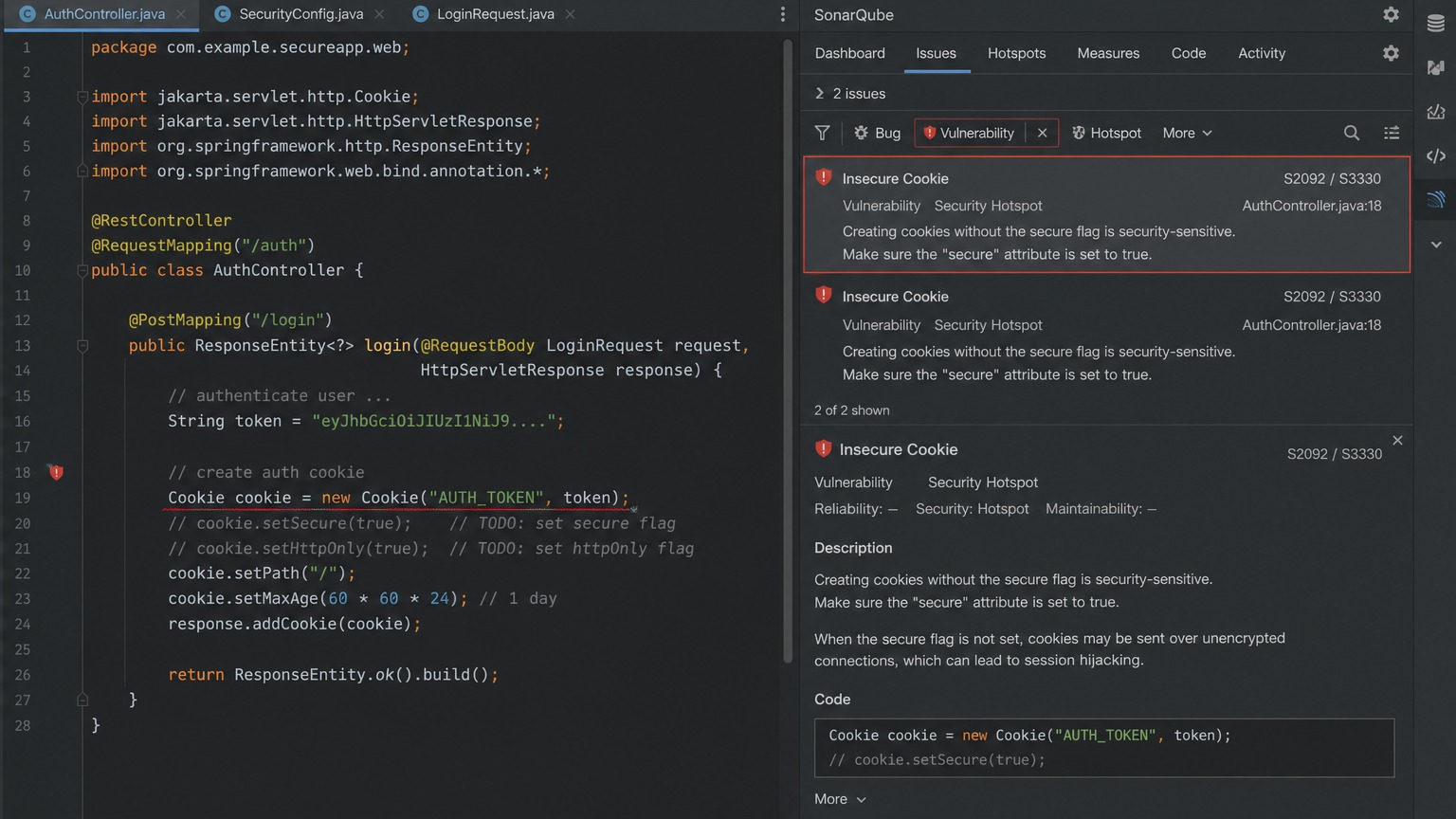1456x819 pixels.
Task: Select the first highlighted Insecure Cookie issue
Action: coord(1106,214)
